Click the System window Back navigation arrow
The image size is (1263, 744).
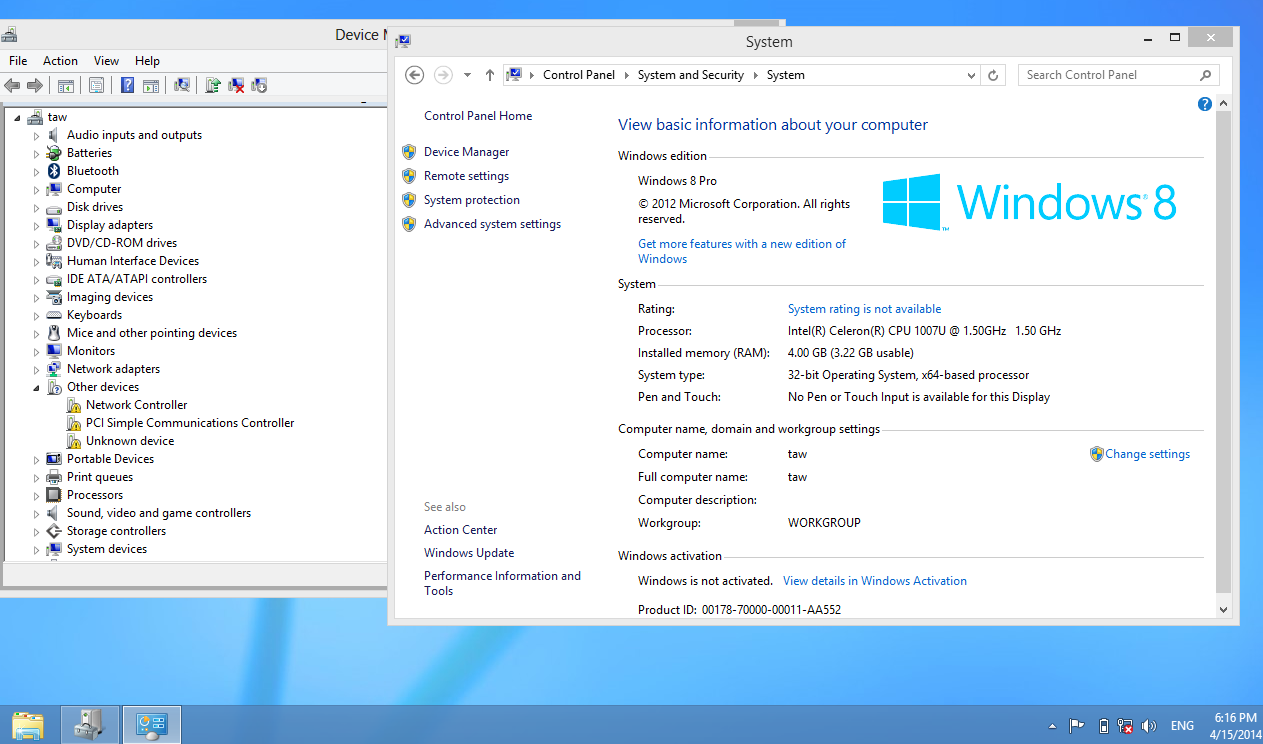pyautogui.click(x=415, y=75)
